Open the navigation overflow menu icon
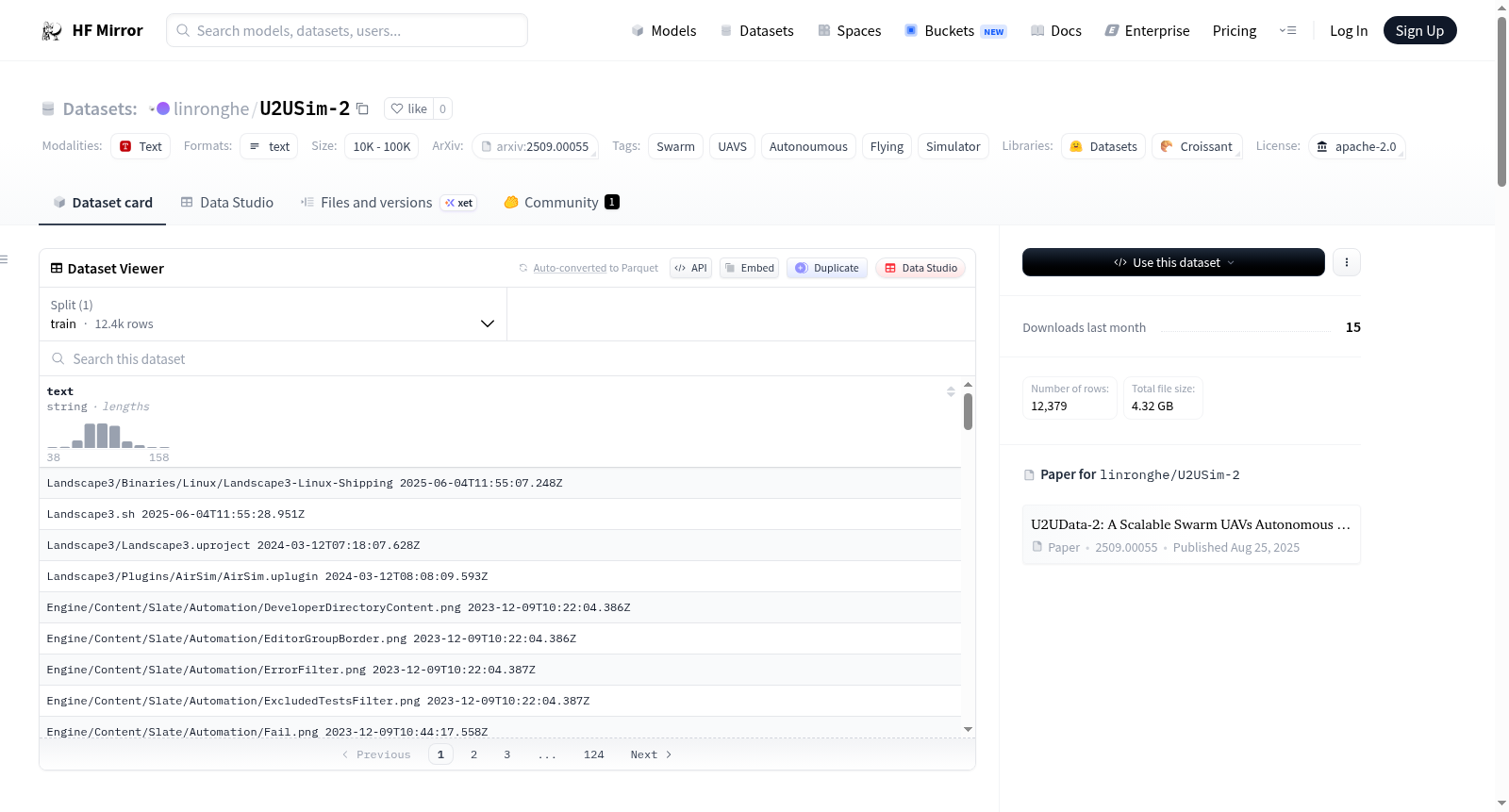Screen dimensions: 1509x812 coord(1287,31)
